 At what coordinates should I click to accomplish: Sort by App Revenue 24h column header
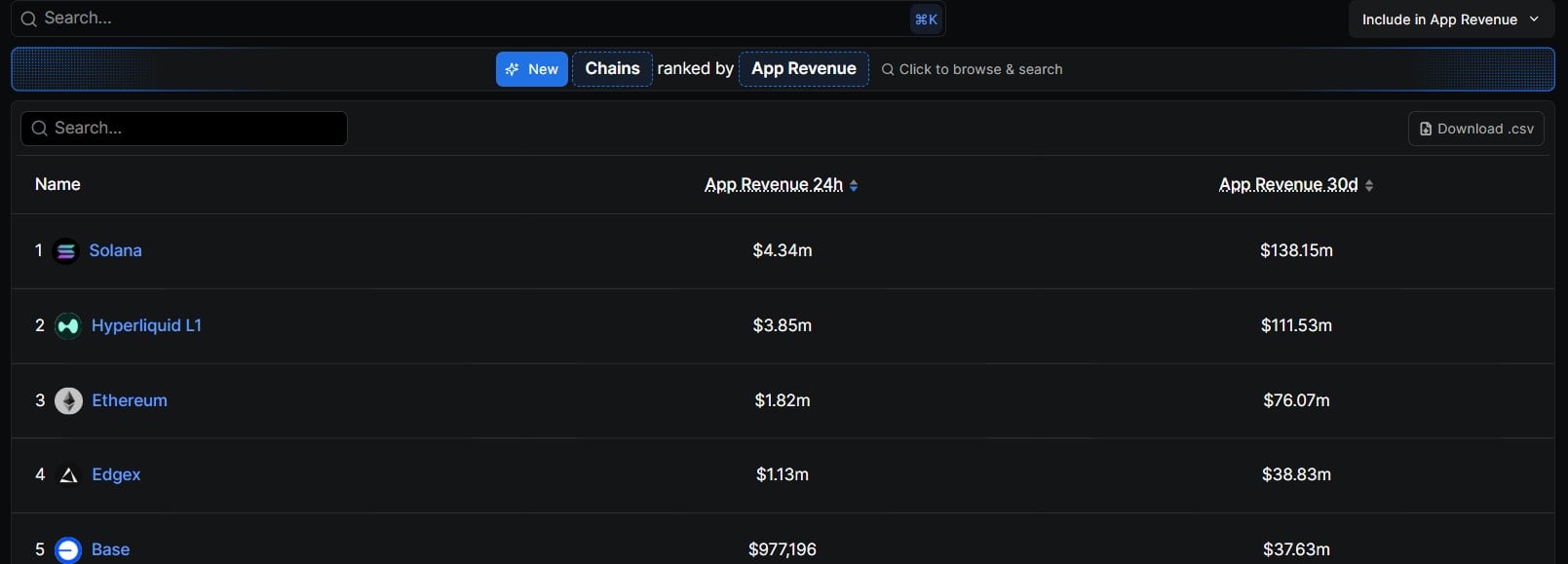pyautogui.click(x=773, y=184)
